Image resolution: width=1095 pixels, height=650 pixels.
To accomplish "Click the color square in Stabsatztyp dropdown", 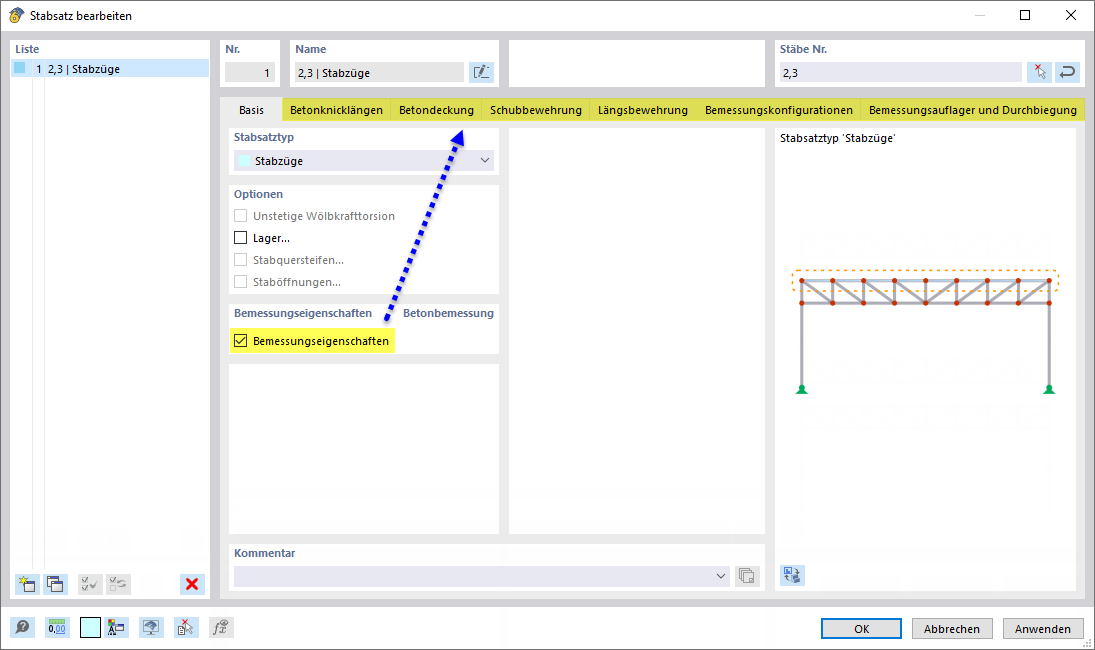I will (244, 161).
